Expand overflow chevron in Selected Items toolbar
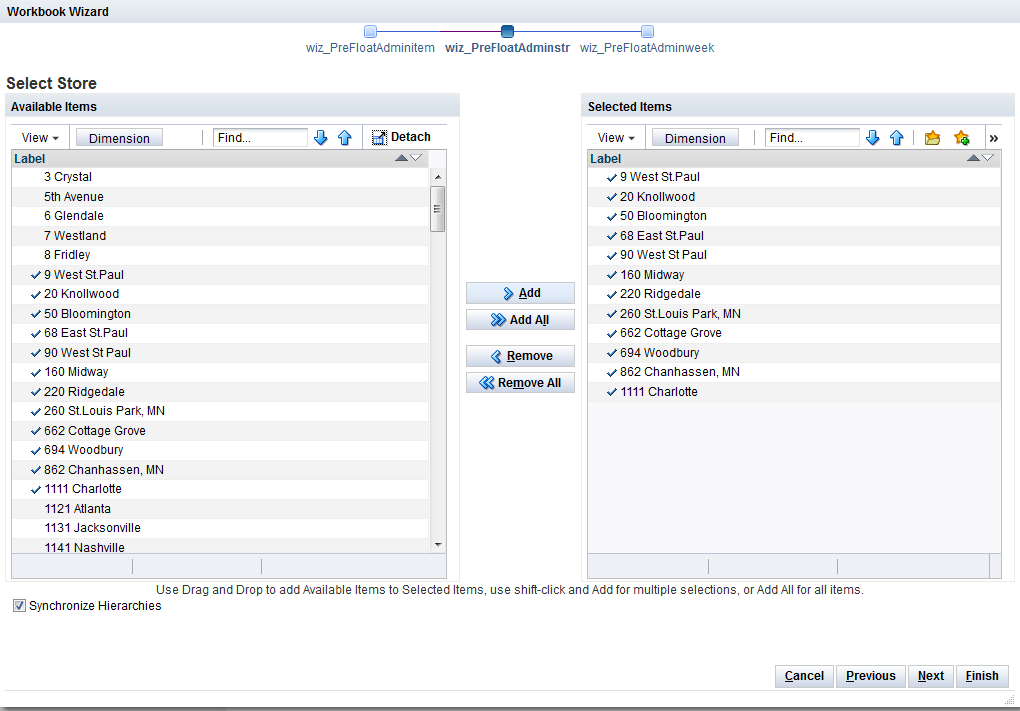The height and width of the screenshot is (711, 1020). click(x=993, y=138)
